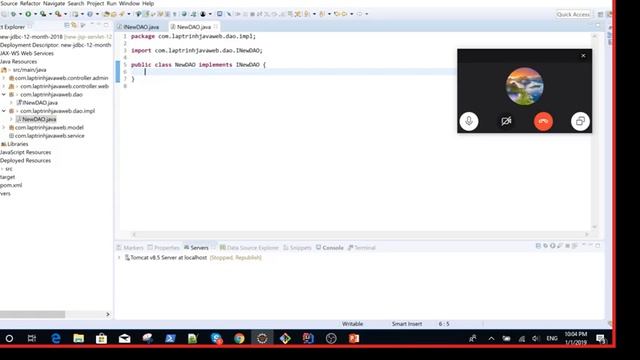Open the Project menu
This screenshot has height=360, width=640.
[x=96, y=3]
